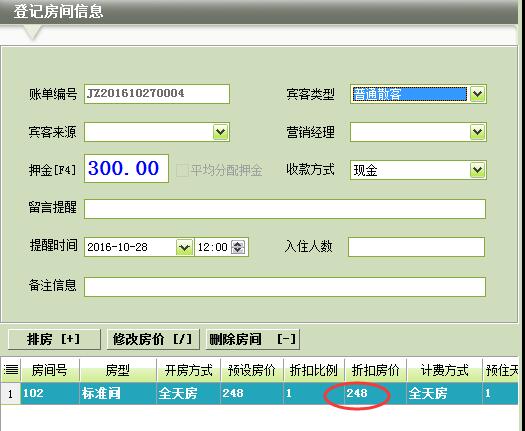Click the 押金 amount field 300.00
This screenshot has height=431, width=525.
click(126, 168)
